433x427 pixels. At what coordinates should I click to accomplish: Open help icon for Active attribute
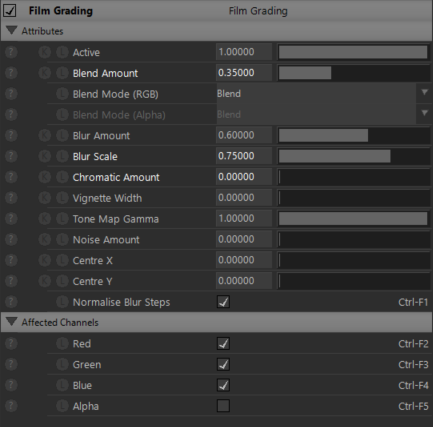11,52
